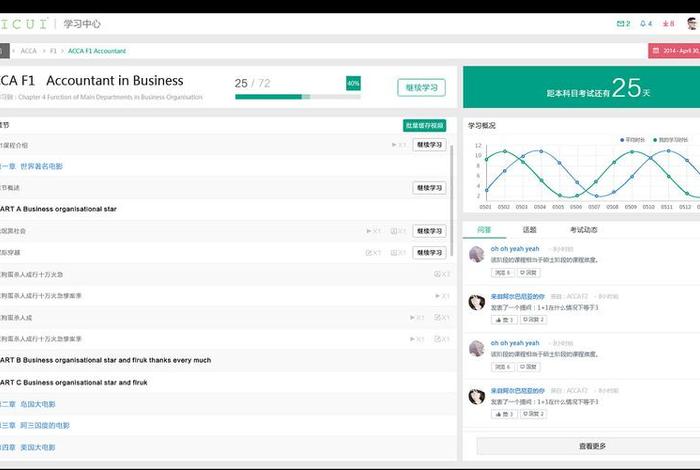Click edit icon in lesson row directly above PART B
Screen dimensions: 700x470
[x=438, y=339]
